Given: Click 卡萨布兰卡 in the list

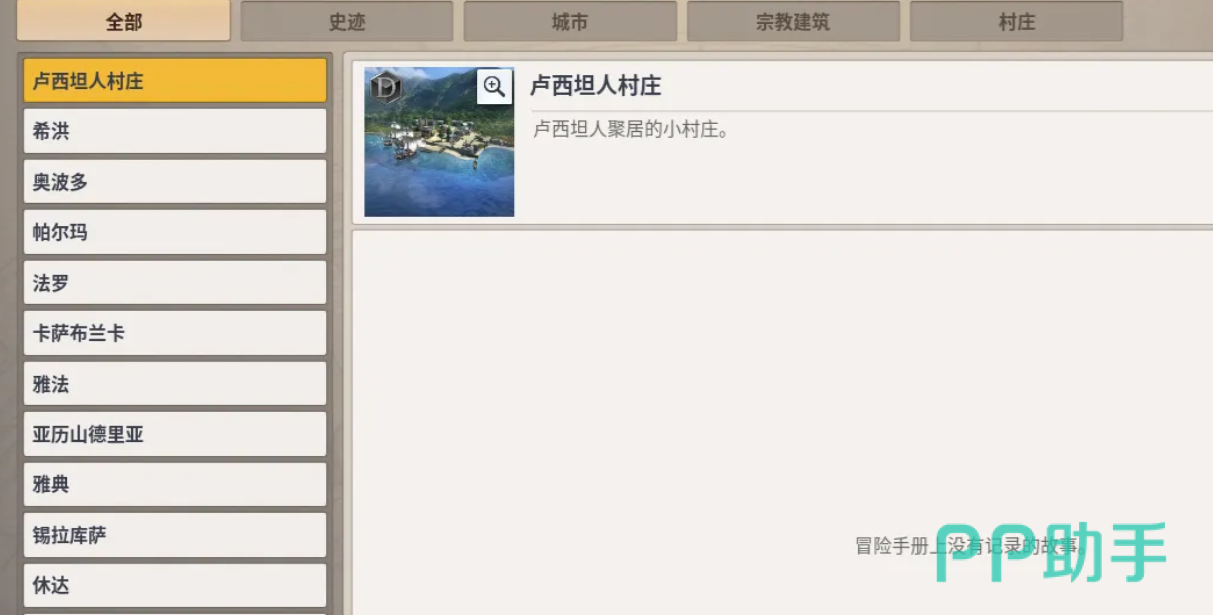Looking at the screenshot, I should pyautogui.click(x=175, y=333).
